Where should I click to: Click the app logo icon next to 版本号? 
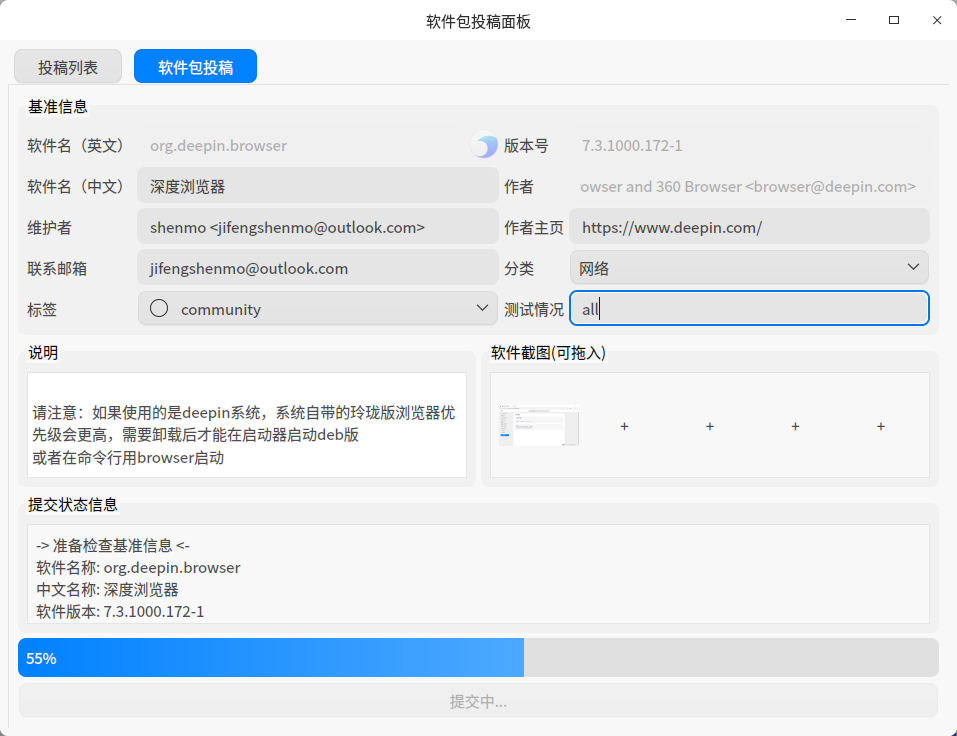485,146
